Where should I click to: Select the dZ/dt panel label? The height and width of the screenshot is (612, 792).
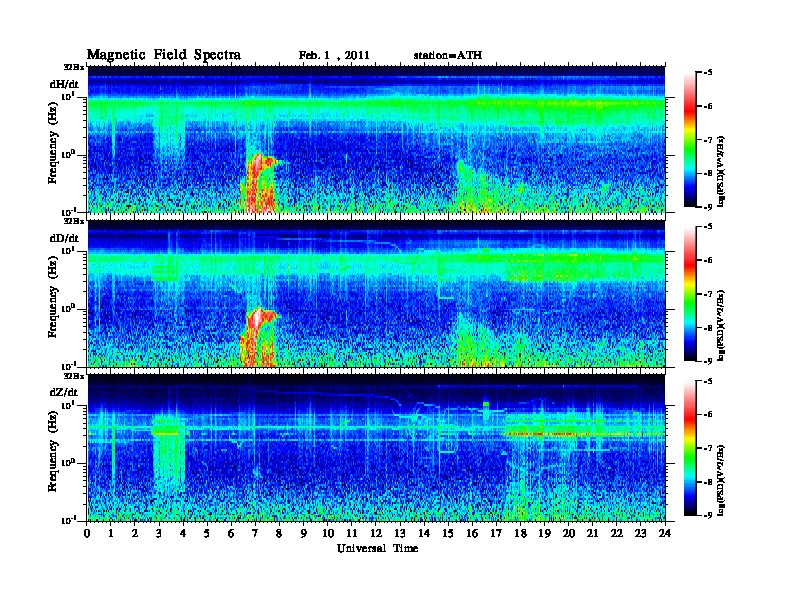pyautogui.click(x=64, y=392)
